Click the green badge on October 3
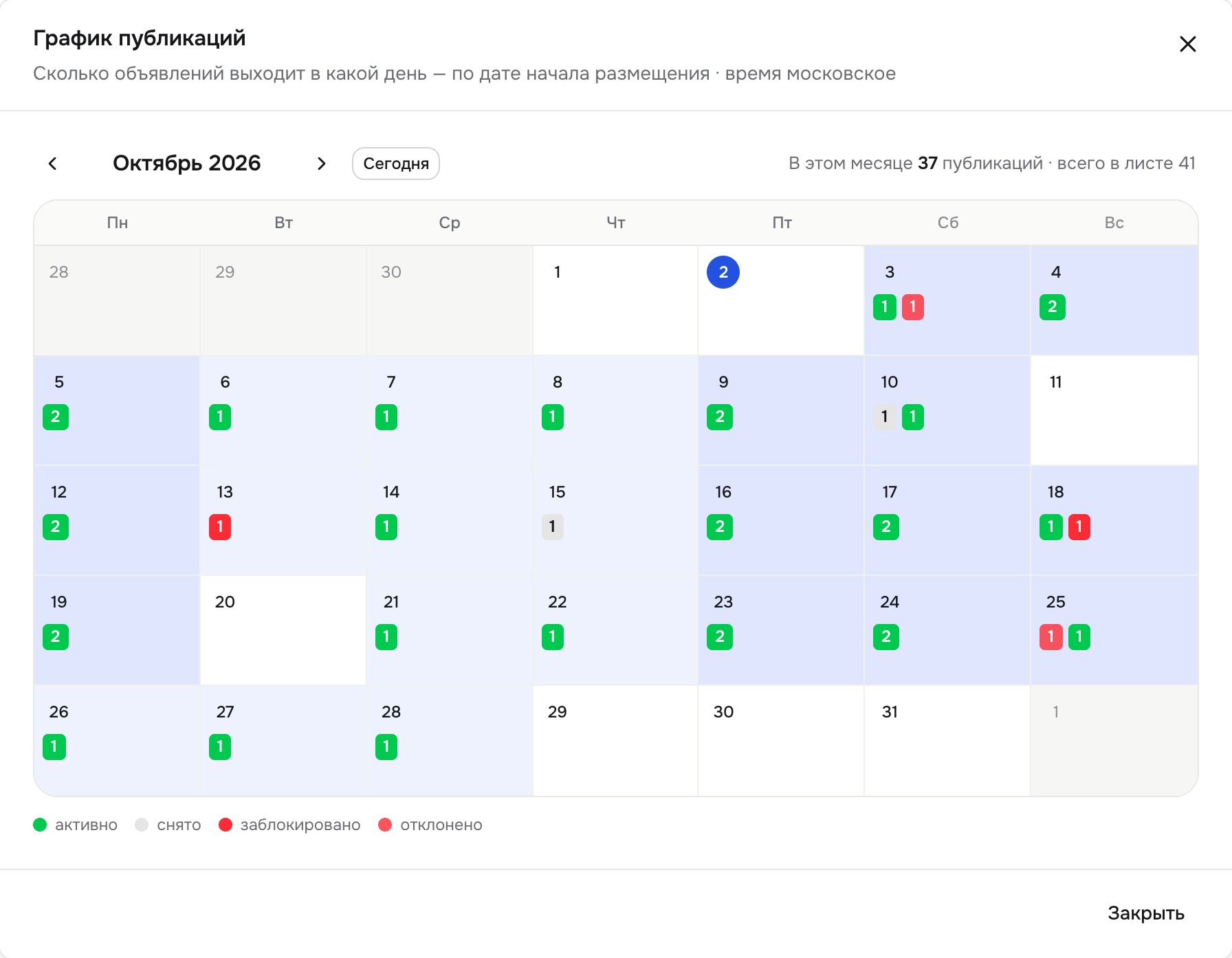 [x=885, y=307]
